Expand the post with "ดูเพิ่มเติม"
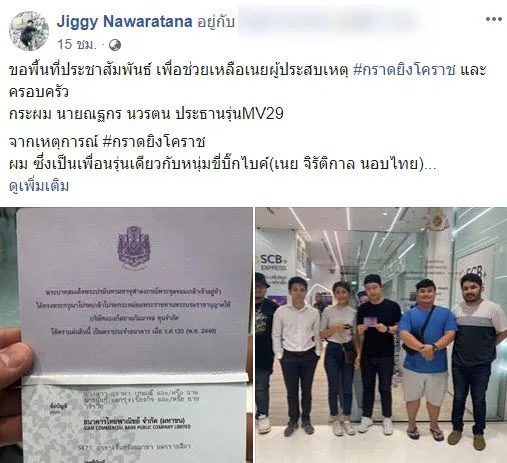 click(39, 186)
